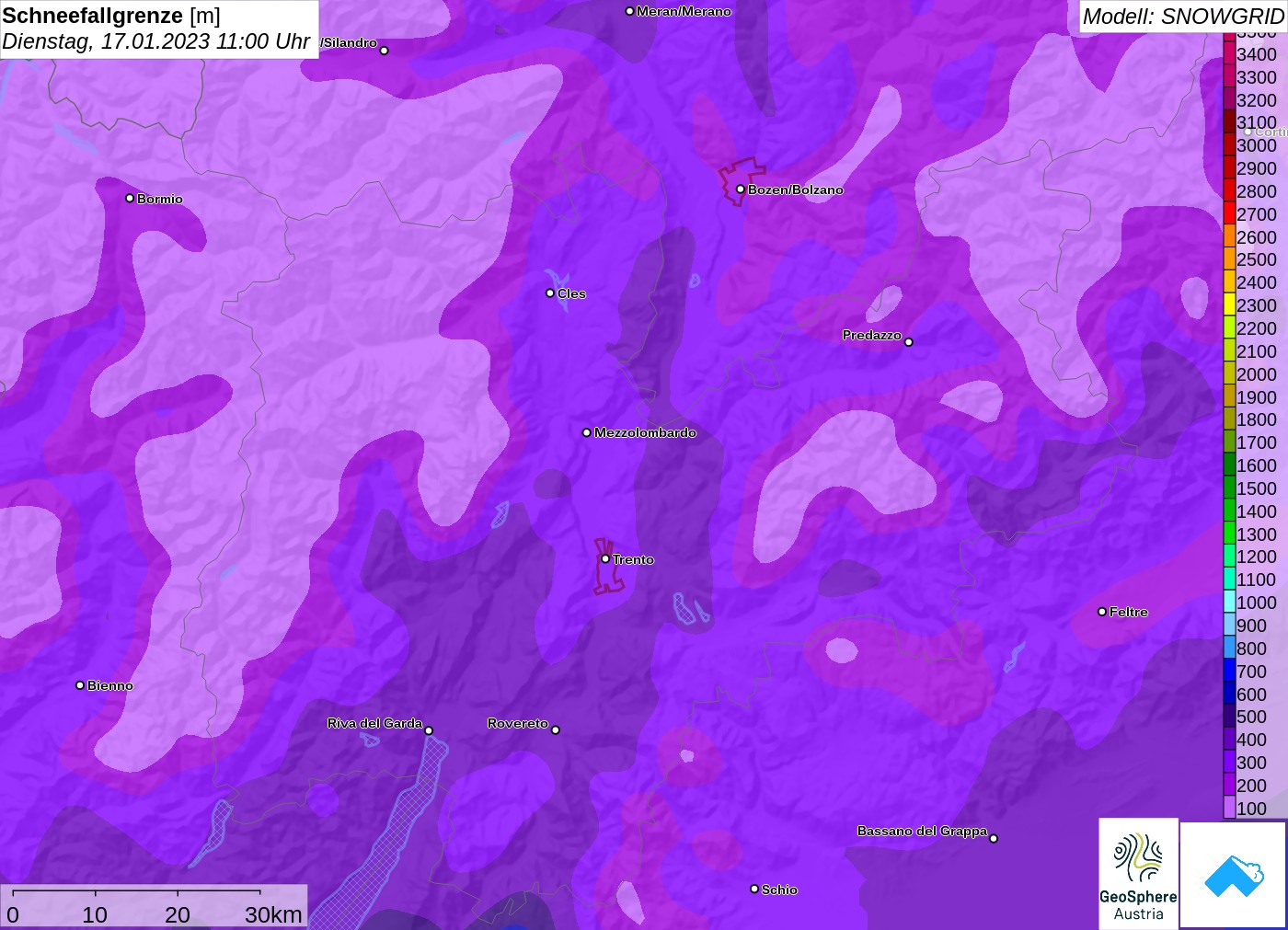Pick the 1000 m legend color swatch
Screen dimensions: 1288x930
click(1229, 602)
